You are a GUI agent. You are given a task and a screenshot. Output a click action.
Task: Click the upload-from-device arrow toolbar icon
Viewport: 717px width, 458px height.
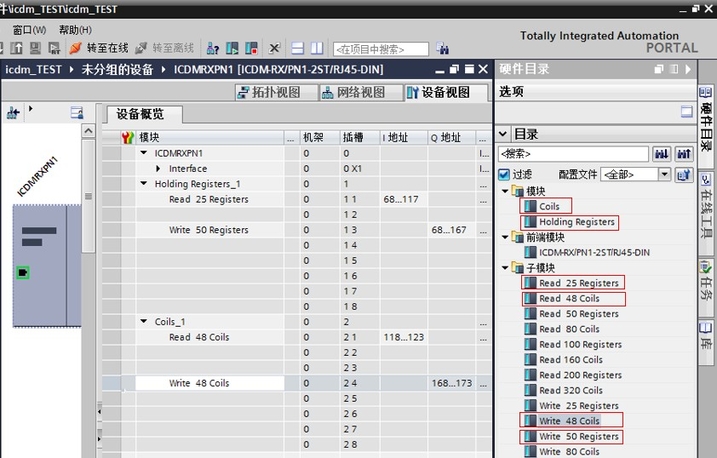tap(17, 48)
